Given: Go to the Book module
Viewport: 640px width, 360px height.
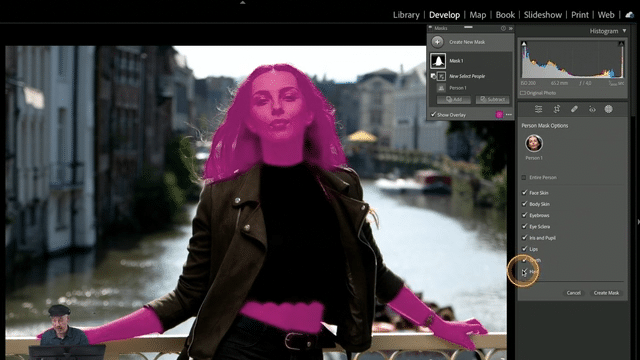Looking at the screenshot, I should click(x=505, y=15).
